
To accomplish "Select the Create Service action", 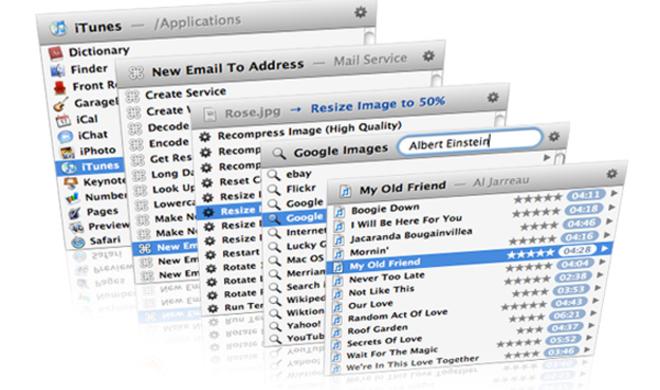I will (185, 93).
